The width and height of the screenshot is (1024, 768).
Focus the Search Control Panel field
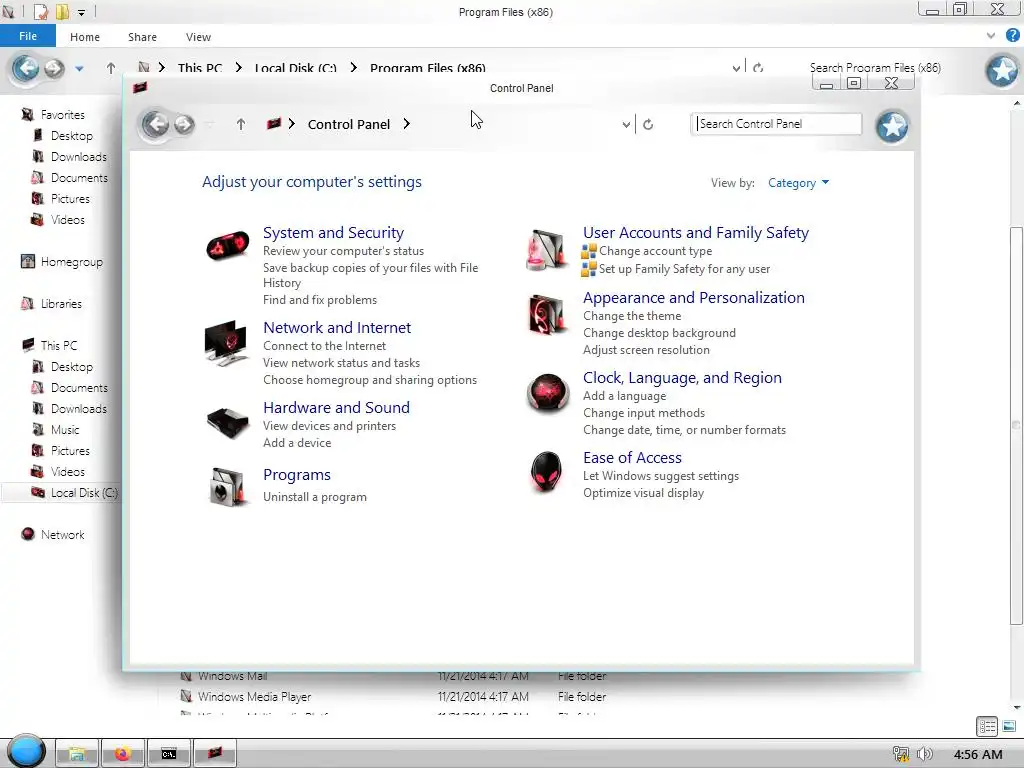(776, 124)
